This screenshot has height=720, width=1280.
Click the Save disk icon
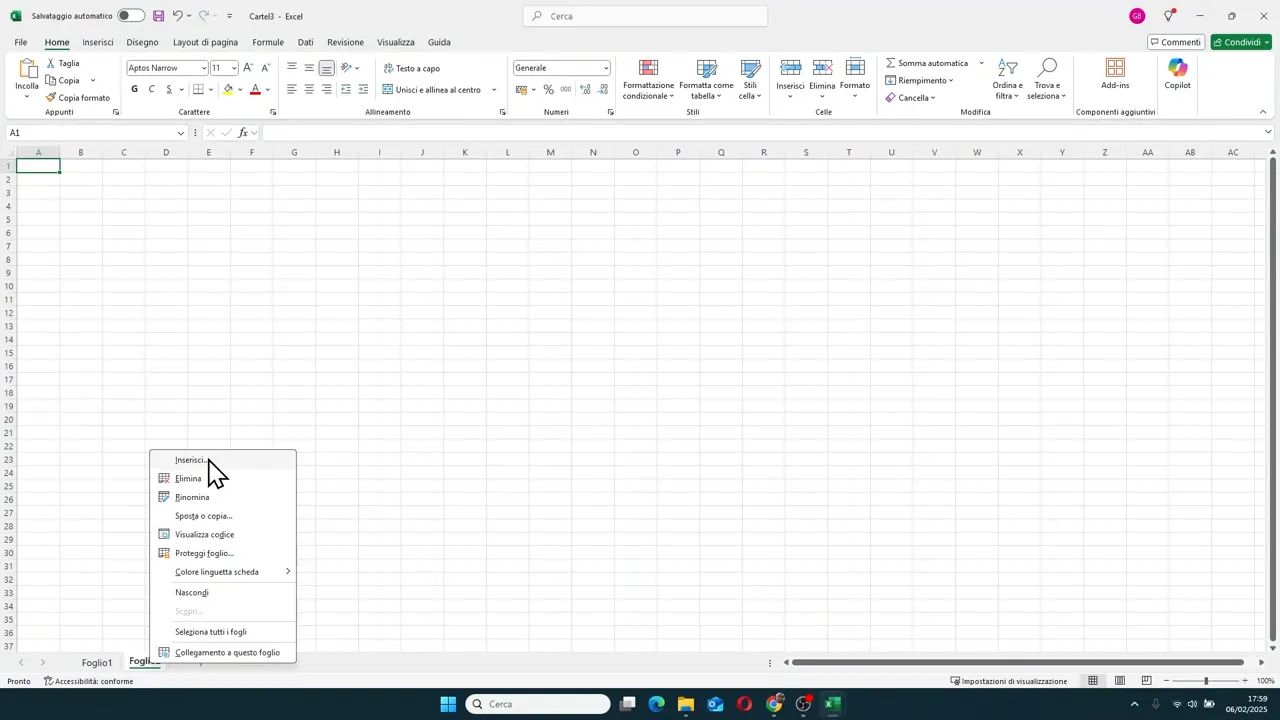158,16
